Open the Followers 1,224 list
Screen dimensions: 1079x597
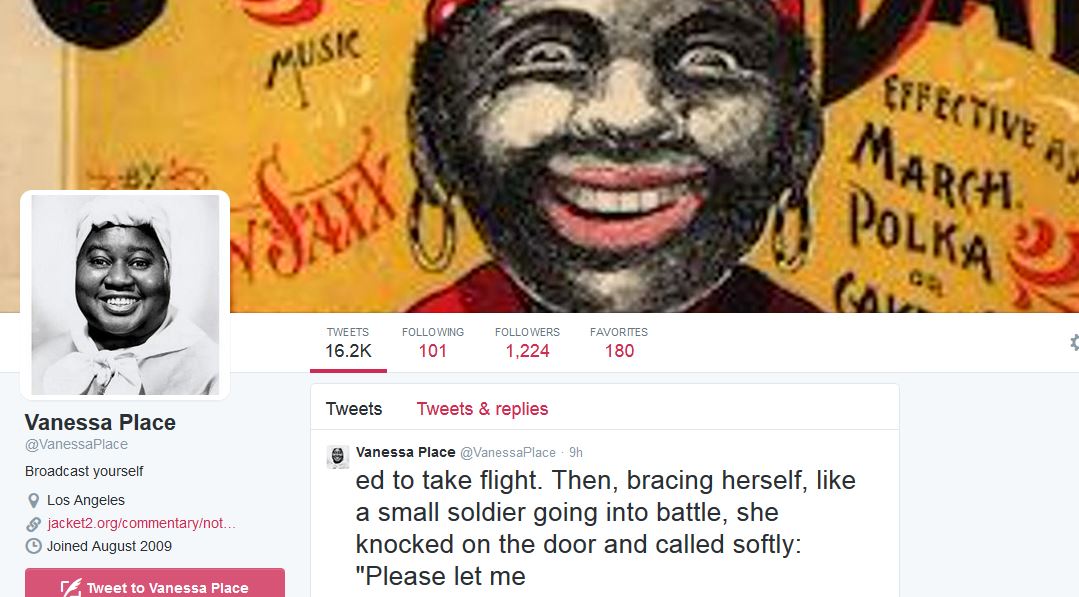pos(527,342)
